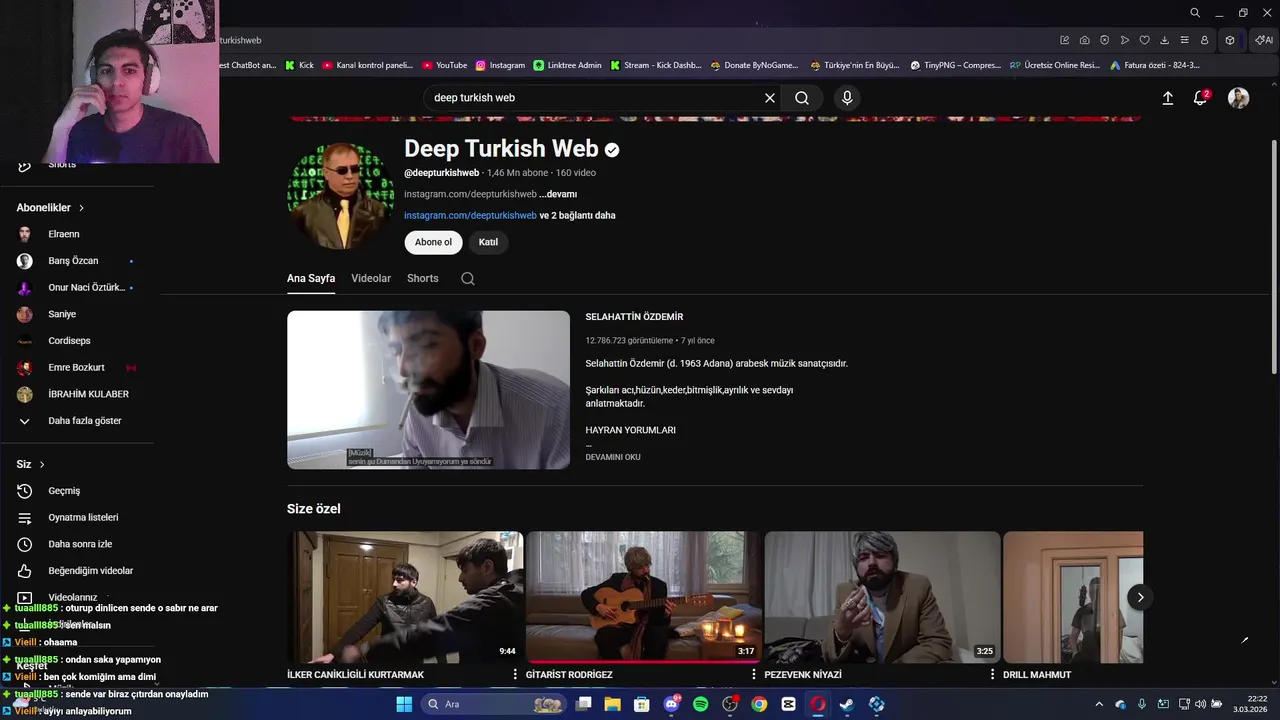The image size is (1280, 720).
Task: Open Linktree Admin bookmark
Action: [568, 65]
